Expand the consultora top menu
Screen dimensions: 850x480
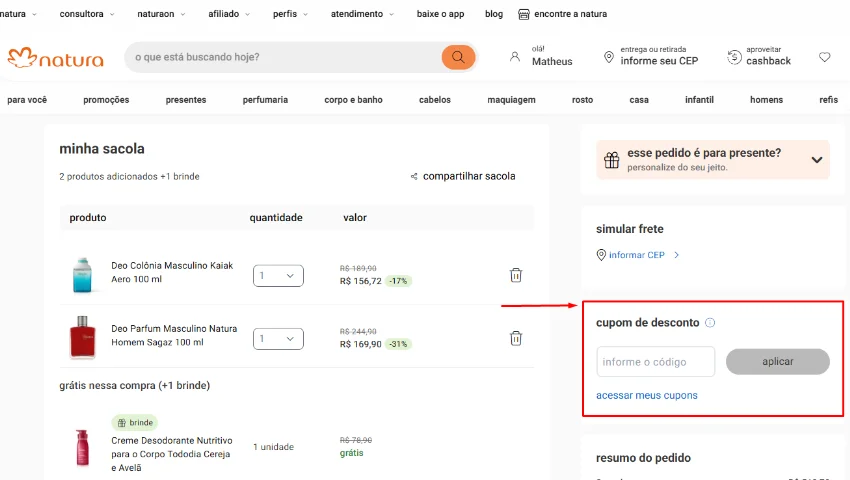tap(87, 14)
